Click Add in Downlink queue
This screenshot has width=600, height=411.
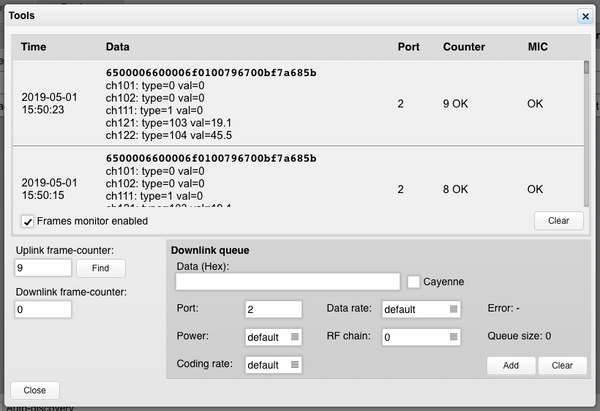511,365
